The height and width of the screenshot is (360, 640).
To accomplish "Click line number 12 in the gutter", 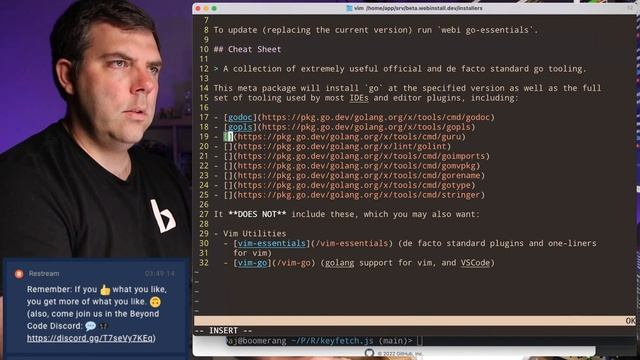I will pyautogui.click(x=204, y=69).
